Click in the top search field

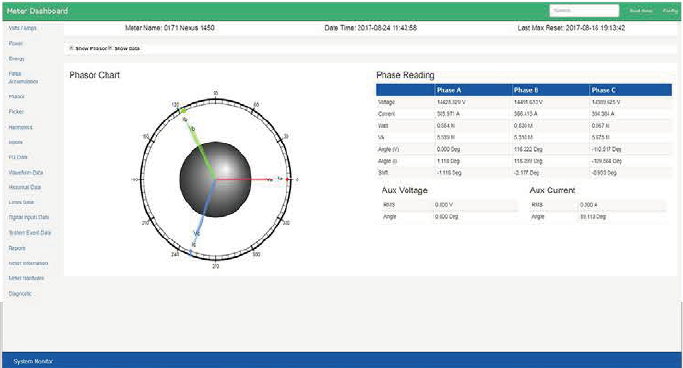click(x=584, y=10)
